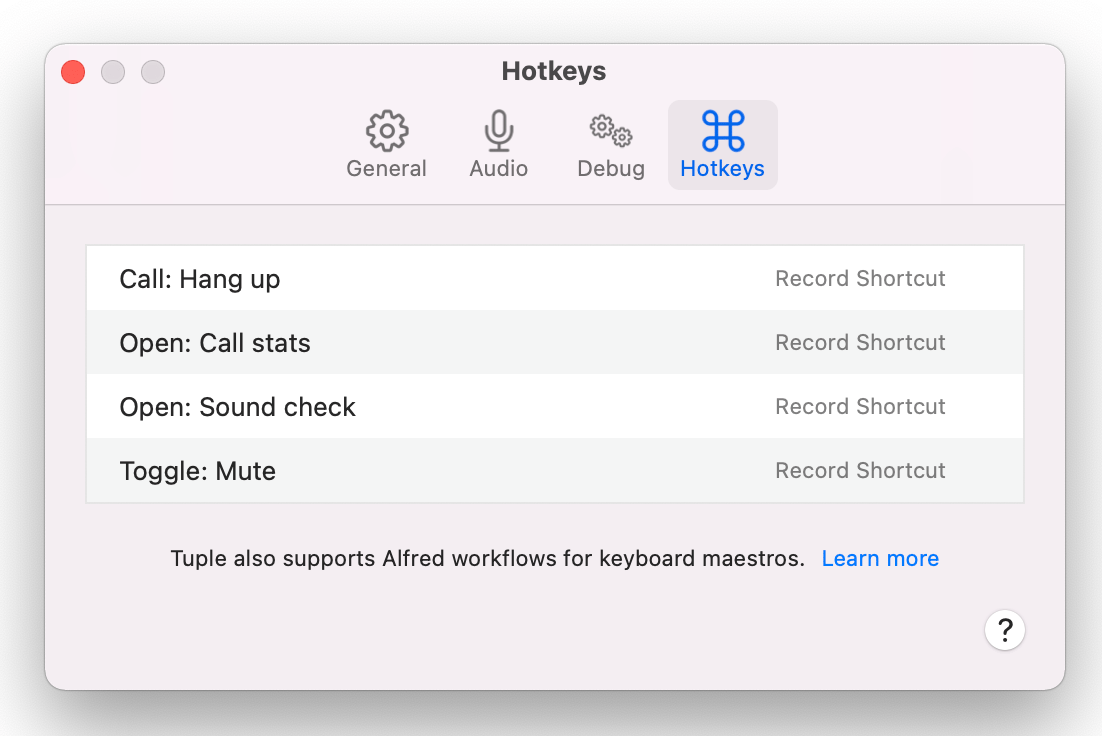
Task: Select the 'Toggle: Mute' row label
Action: coord(197,471)
